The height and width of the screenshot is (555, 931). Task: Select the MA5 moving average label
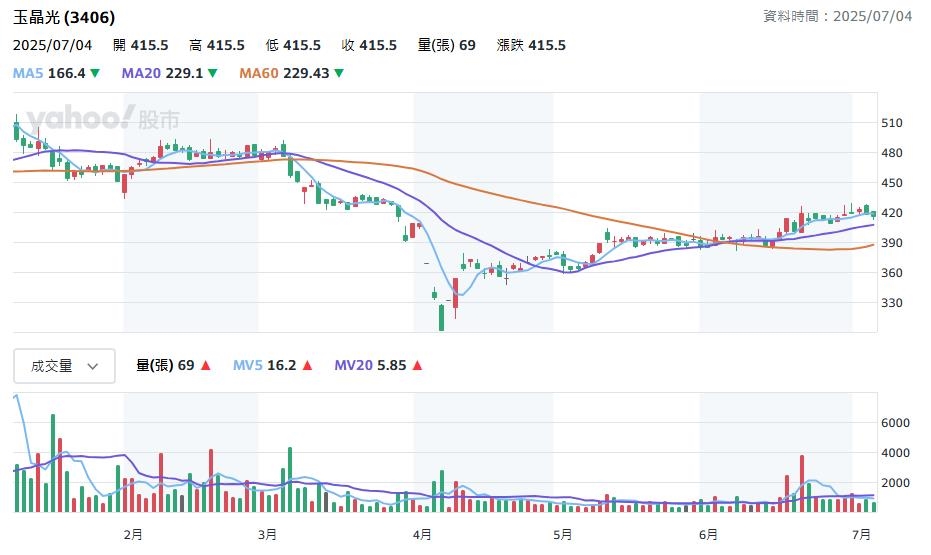[x=28, y=73]
